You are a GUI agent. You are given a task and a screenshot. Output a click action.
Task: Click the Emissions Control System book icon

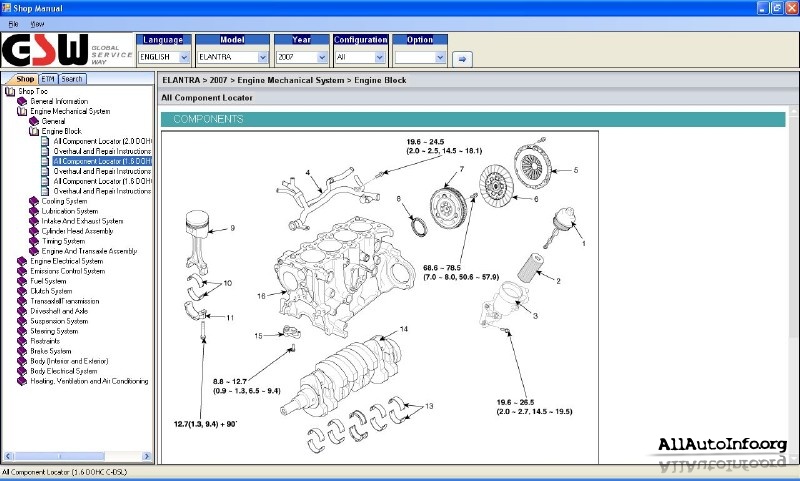click(x=22, y=271)
